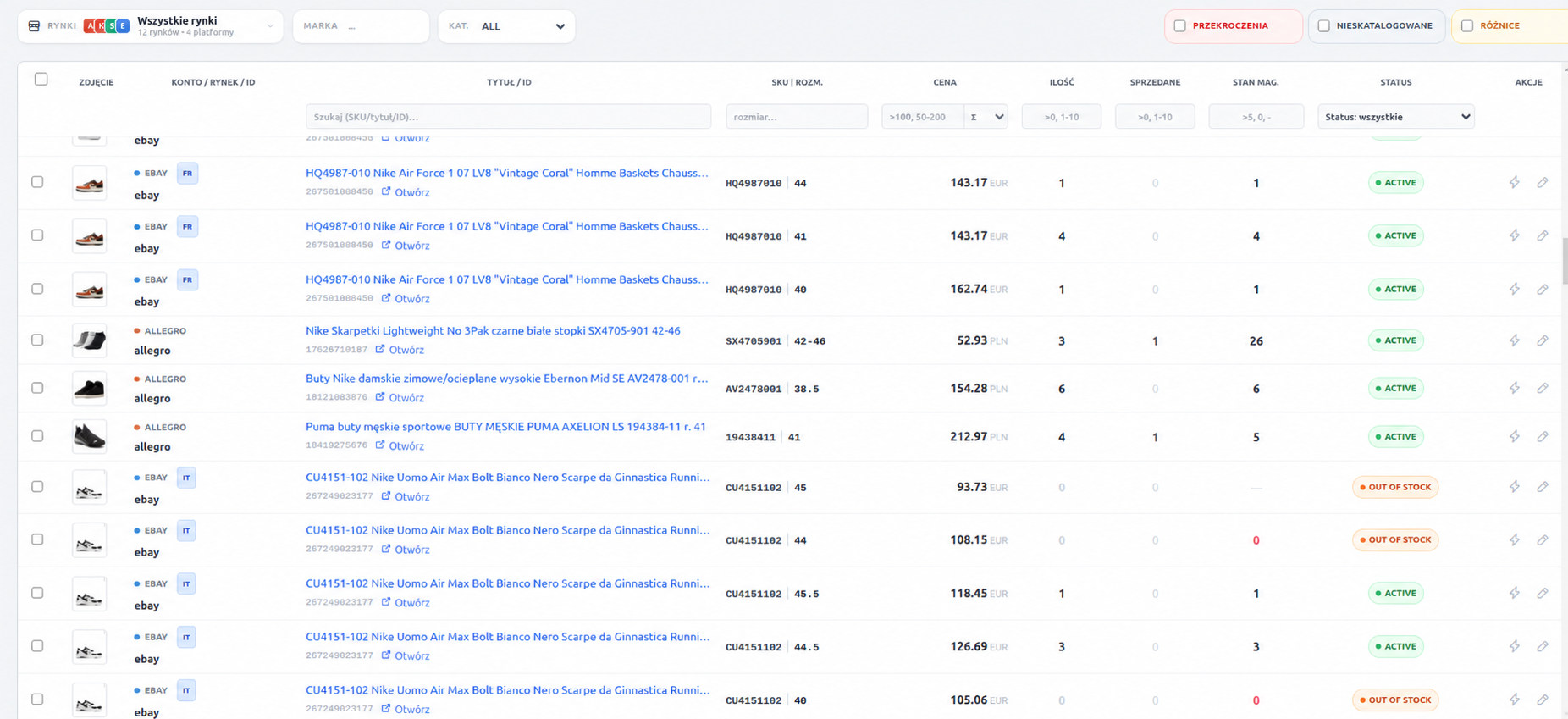This screenshot has width=1568, height=719.
Task: Click the MARKA brand filter field
Action: (x=361, y=26)
